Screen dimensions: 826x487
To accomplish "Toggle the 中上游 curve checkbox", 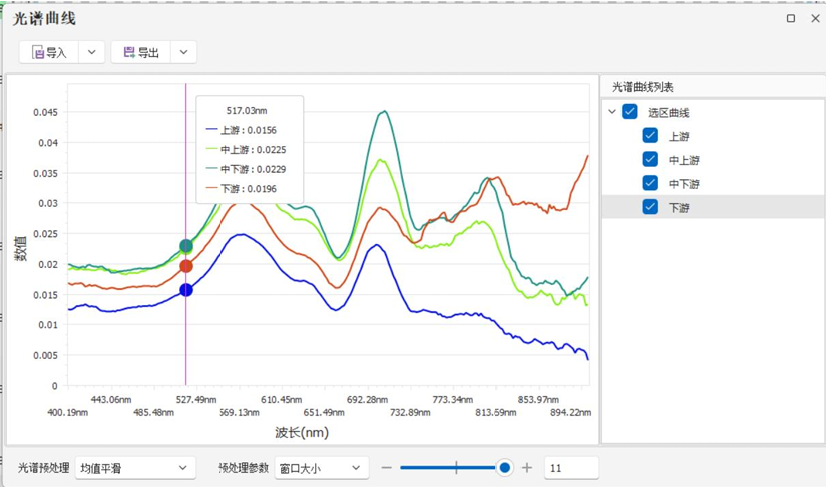I will [x=650, y=160].
